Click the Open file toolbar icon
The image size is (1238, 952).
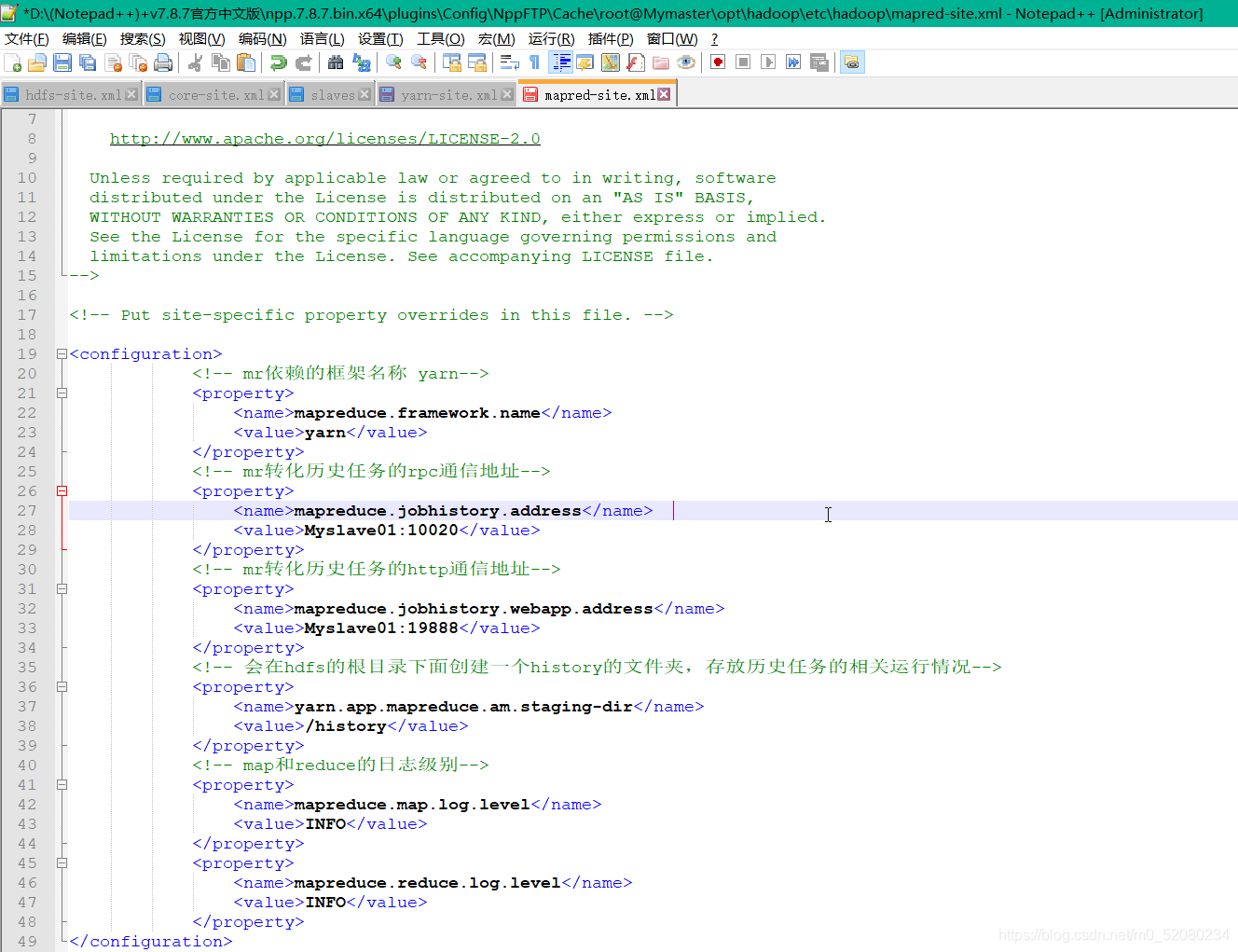click(x=37, y=62)
